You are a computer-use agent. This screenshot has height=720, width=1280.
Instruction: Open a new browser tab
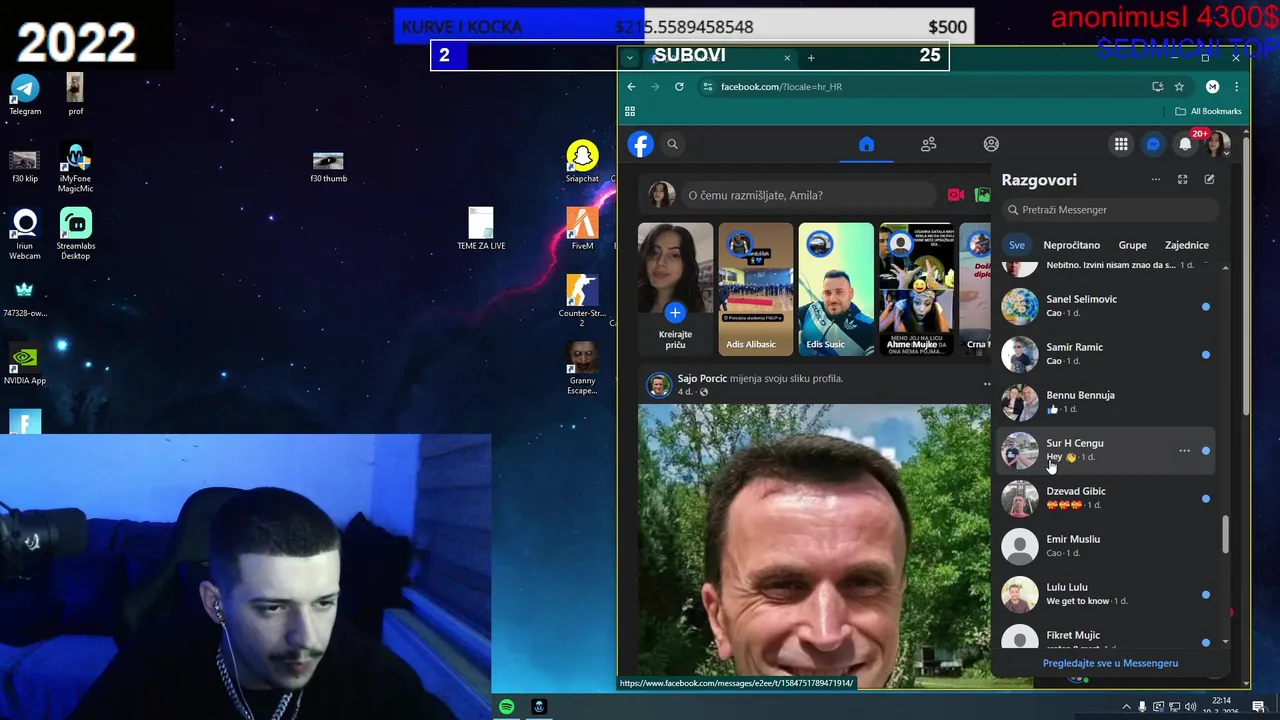click(811, 58)
